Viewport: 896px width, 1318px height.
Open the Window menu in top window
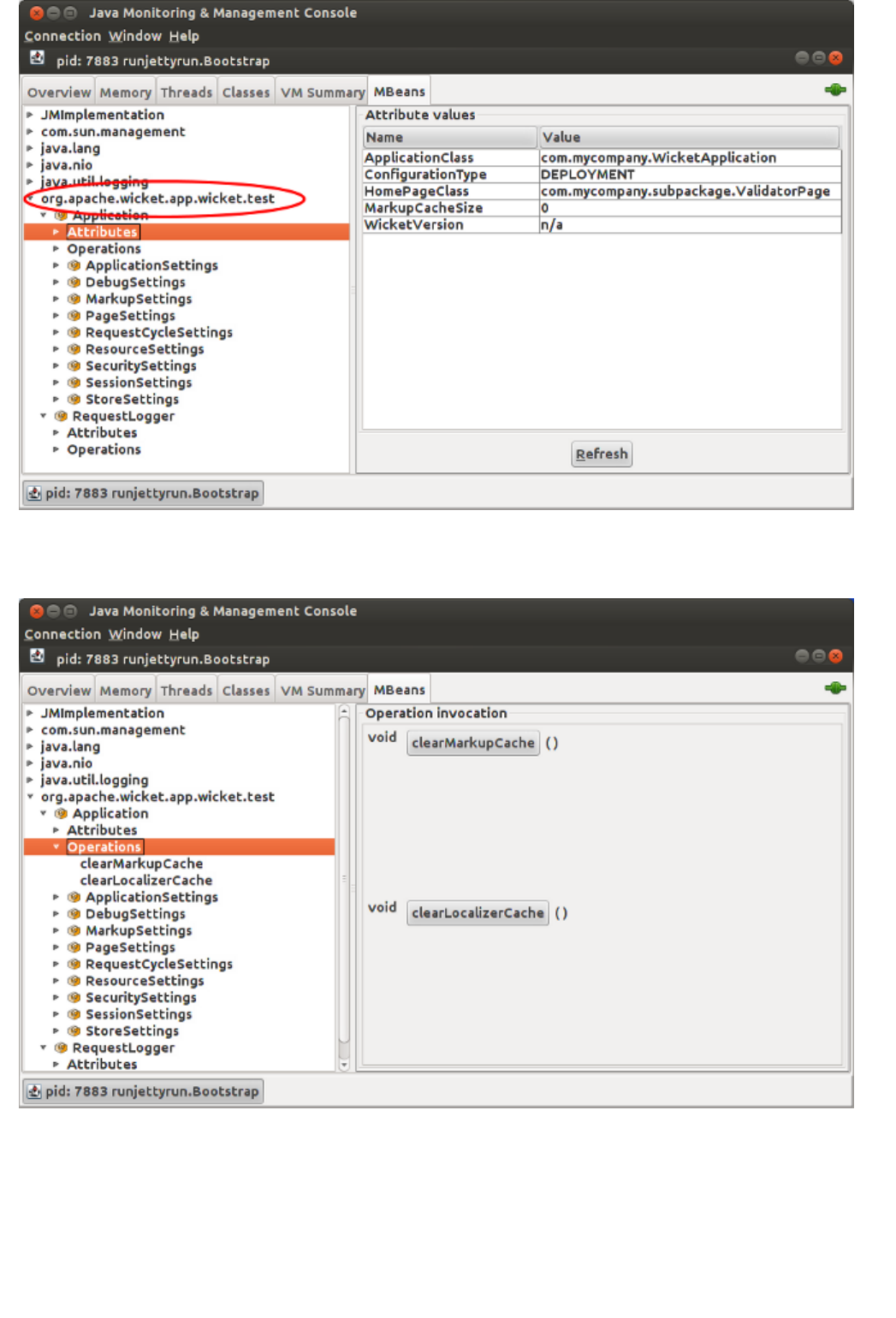135,36
